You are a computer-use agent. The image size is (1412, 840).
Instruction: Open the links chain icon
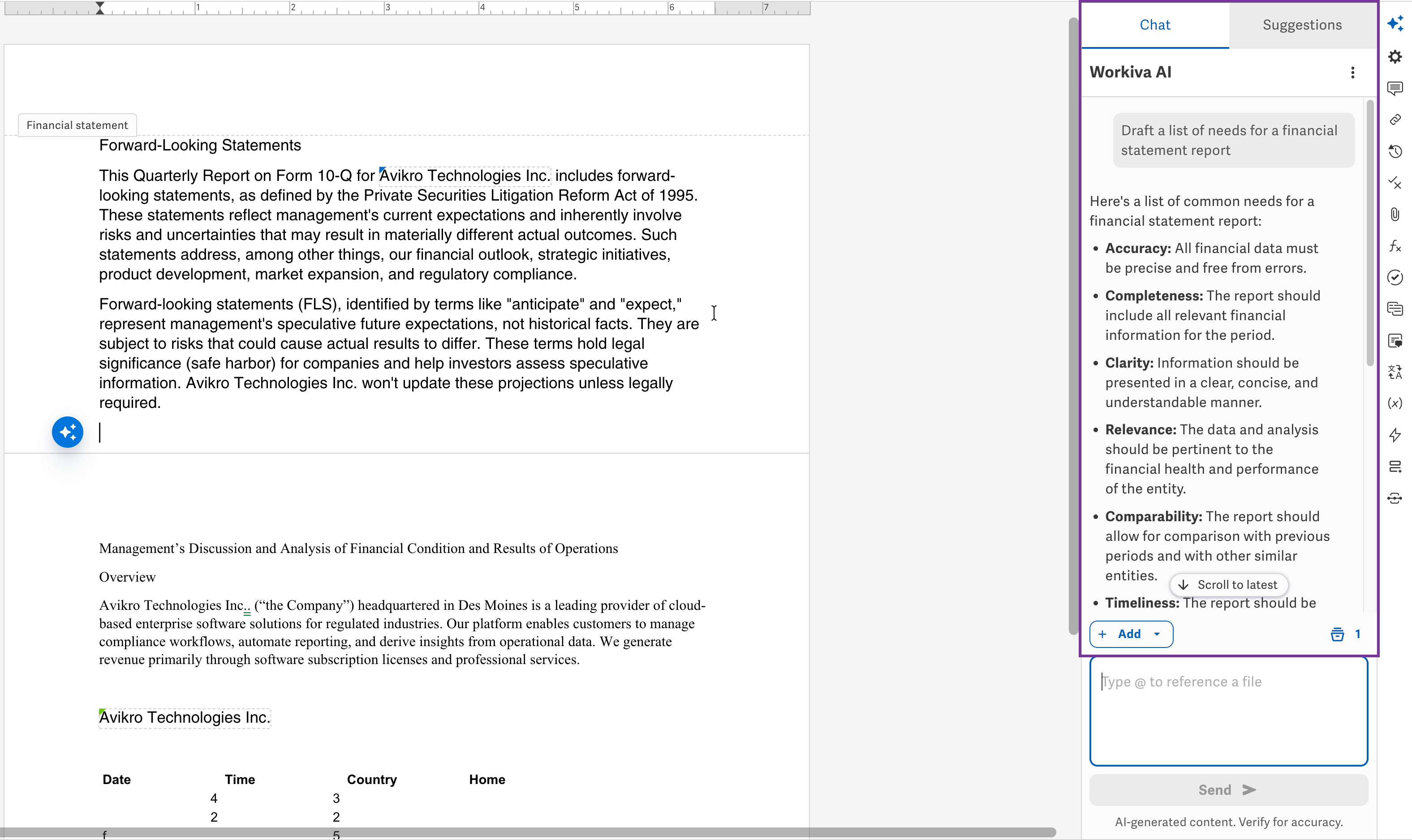point(1395,120)
